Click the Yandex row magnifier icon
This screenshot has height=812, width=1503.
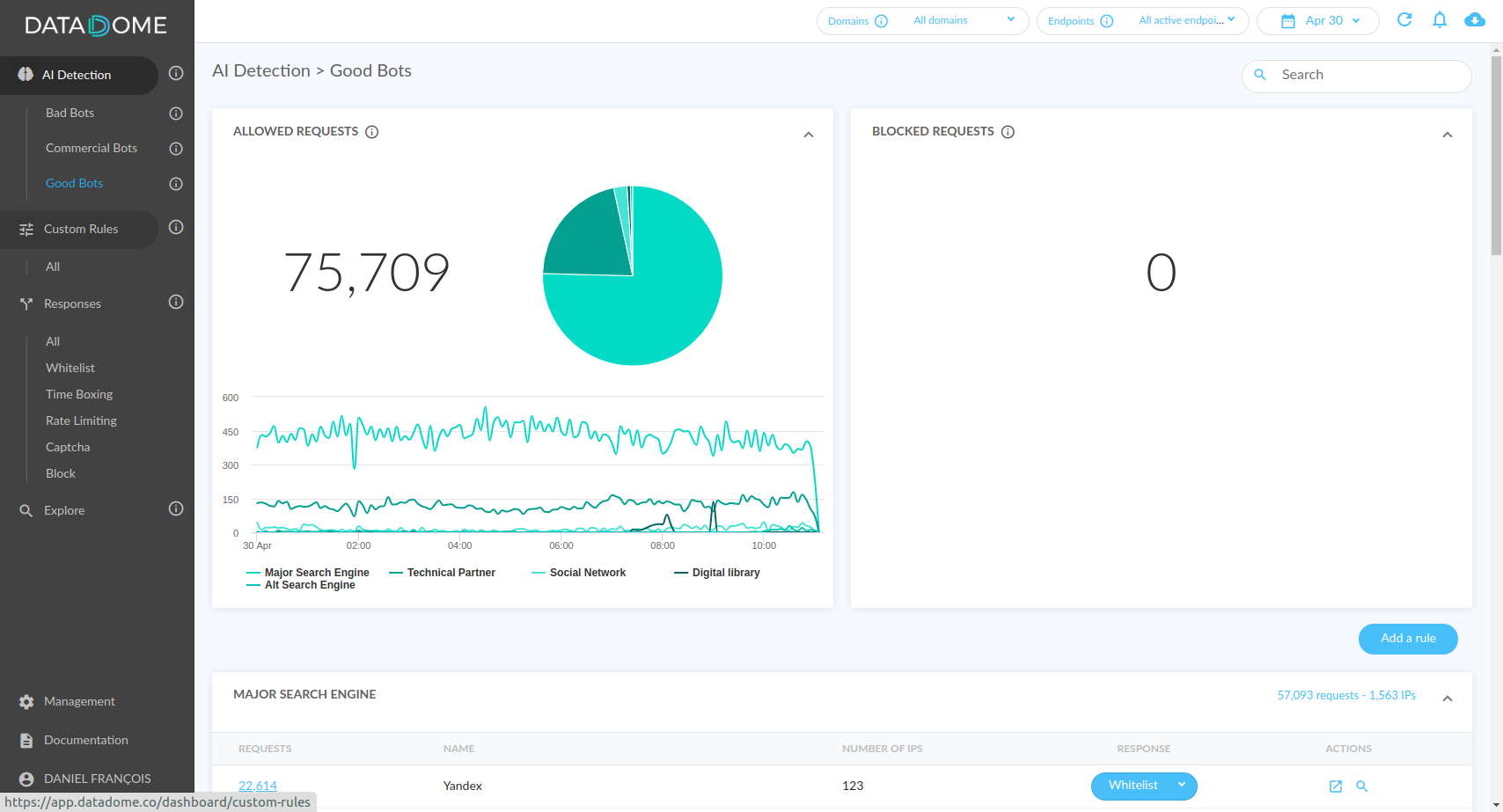click(x=1362, y=786)
